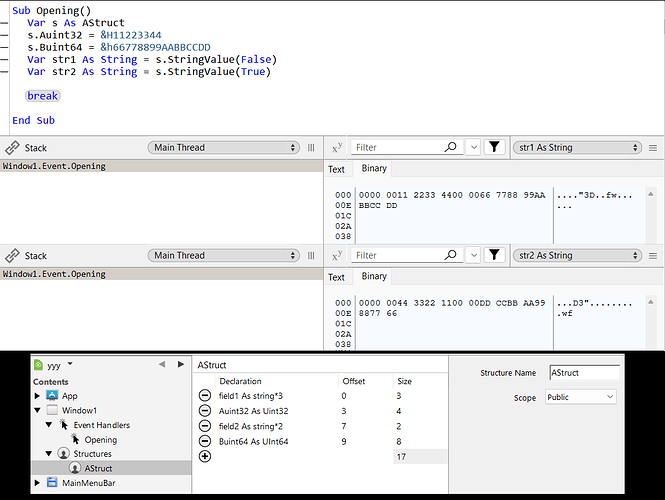The width and height of the screenshot is (665, 500).
Task: Click the total size cell showing 17
Action: coord(420,457)
